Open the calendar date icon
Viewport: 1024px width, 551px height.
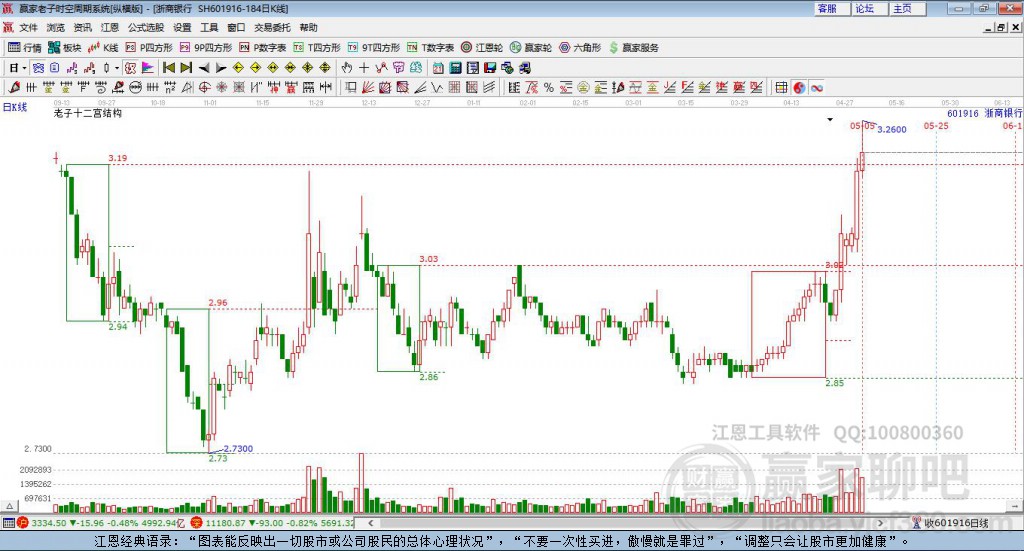pyautogui.click(x=438, y=68)
